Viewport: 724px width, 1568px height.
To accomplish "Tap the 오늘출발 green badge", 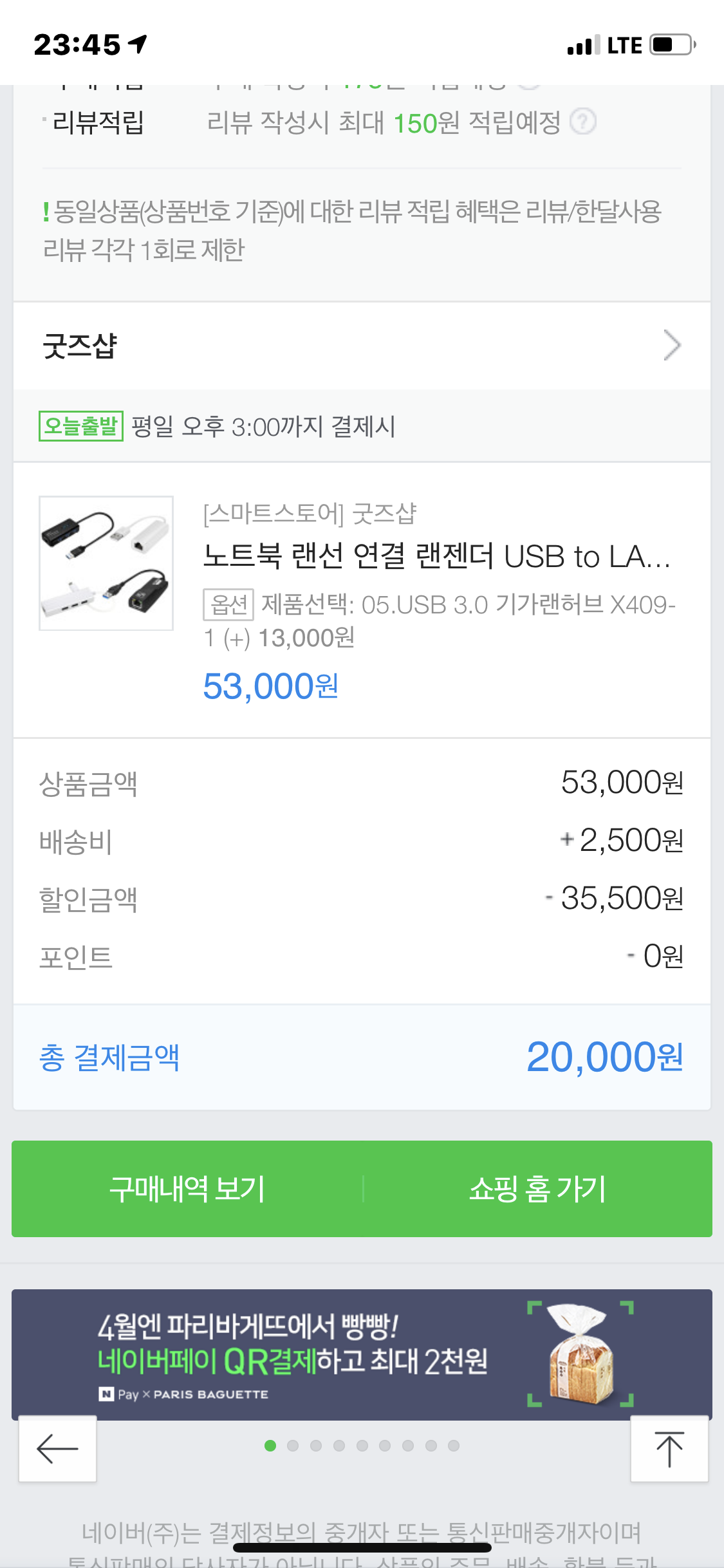I will point(81,426).
